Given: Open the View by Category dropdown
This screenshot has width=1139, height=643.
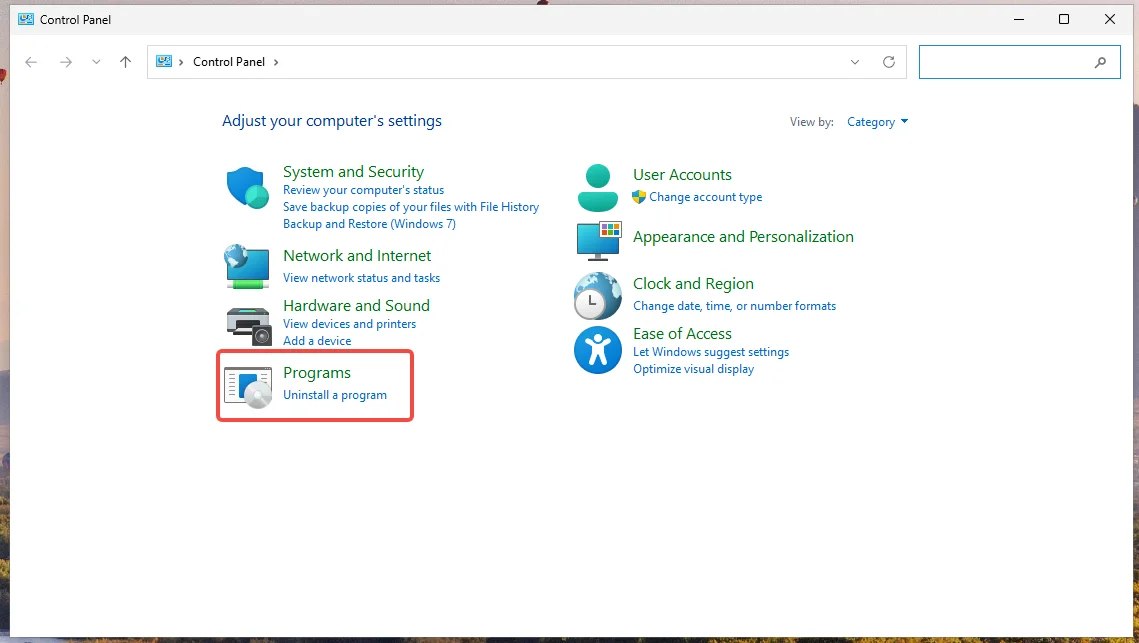Looking at the screenshot, I should coord(877,122).
